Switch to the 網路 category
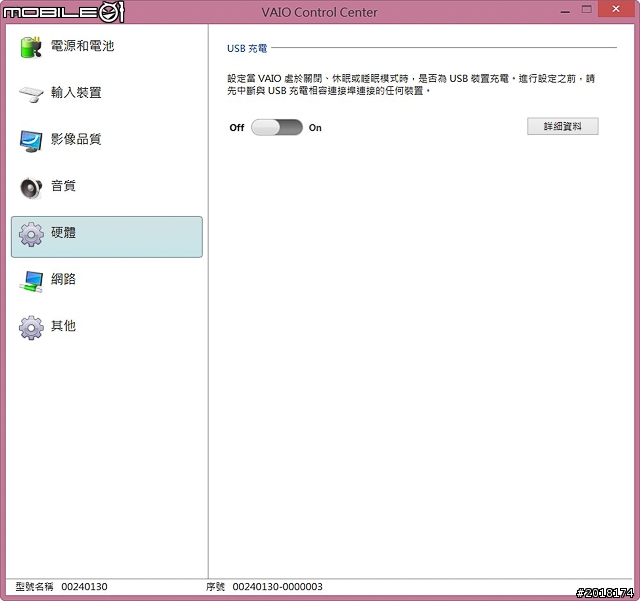The width and height of the screenshot is (640, 601). [x=63, y=279]
